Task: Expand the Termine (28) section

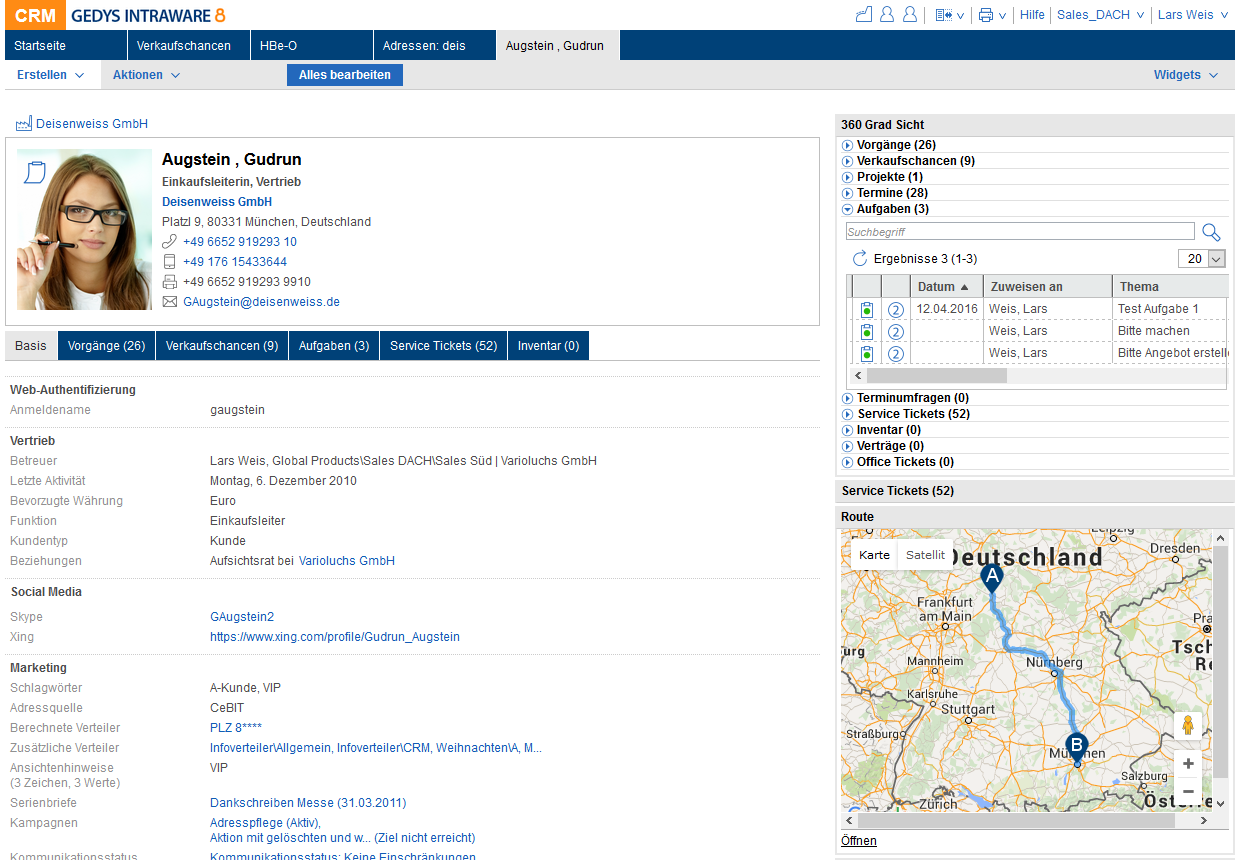Action: pyautogui.click(x=848, y=193)
